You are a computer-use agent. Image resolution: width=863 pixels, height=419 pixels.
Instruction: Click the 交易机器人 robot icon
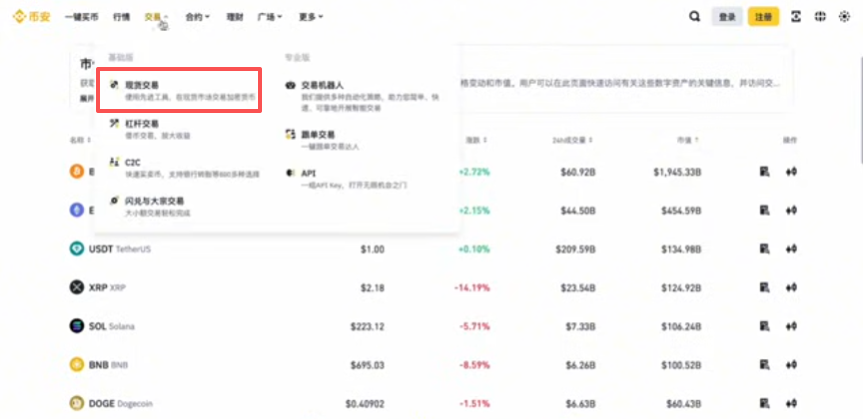(291, 85)
